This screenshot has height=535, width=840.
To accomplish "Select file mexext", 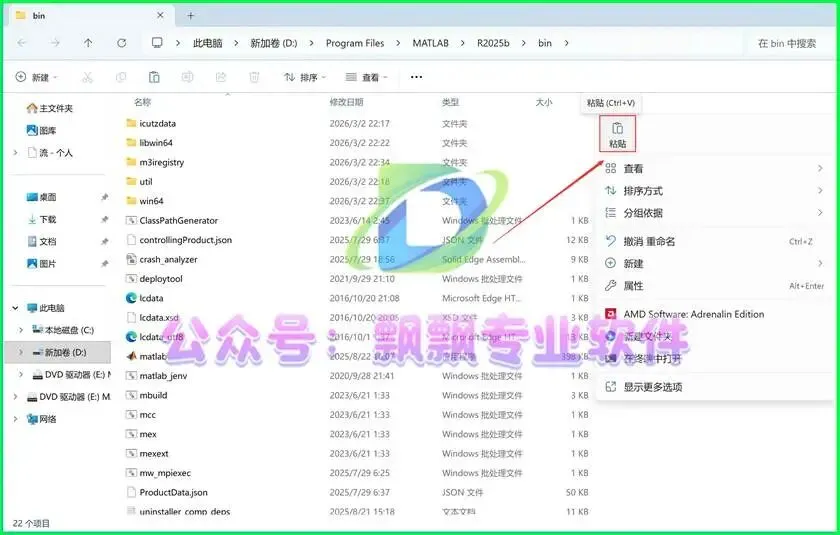I will click(154, 454).
